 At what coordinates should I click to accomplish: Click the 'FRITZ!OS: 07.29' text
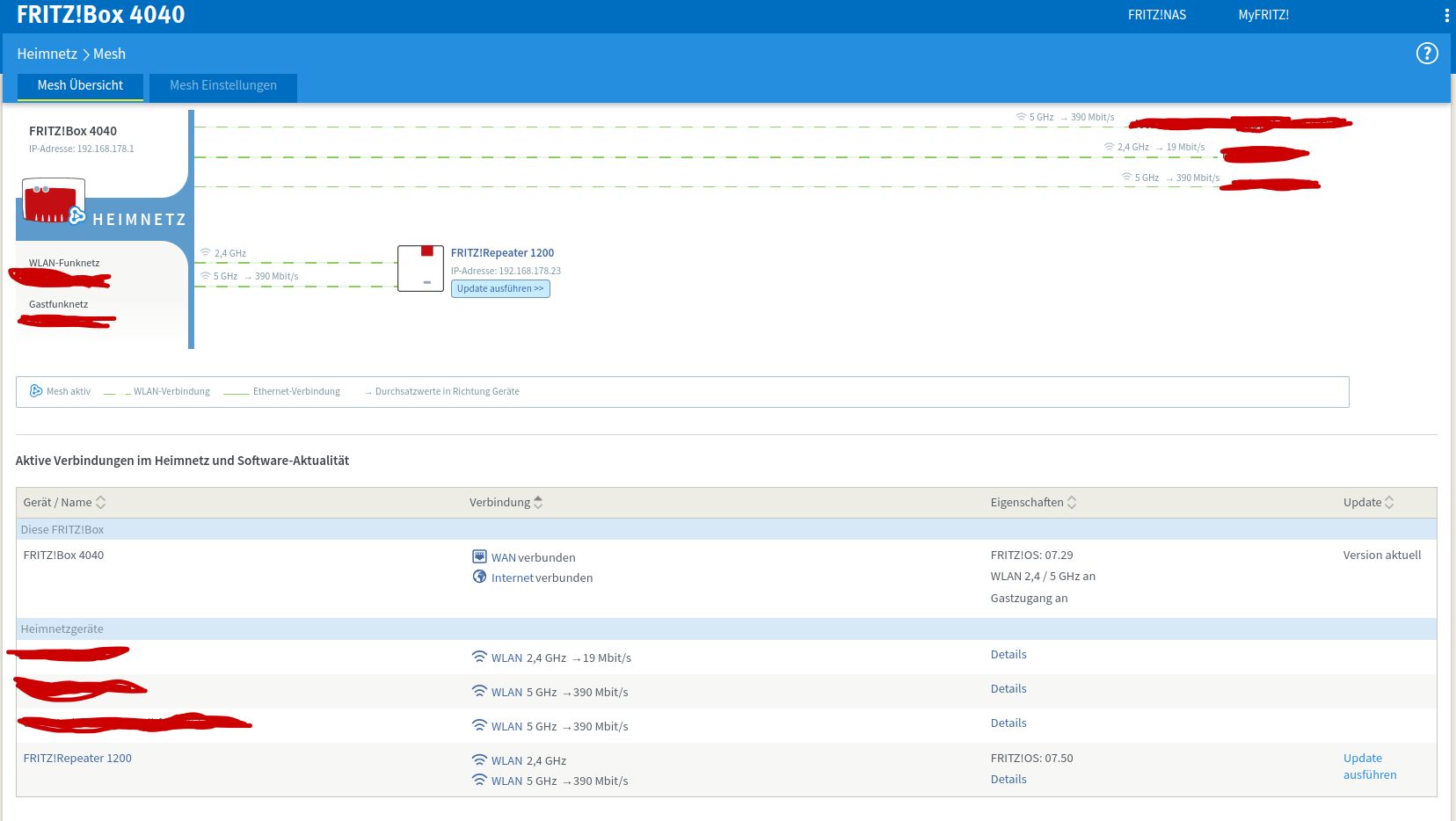[x=1031, y=556]
